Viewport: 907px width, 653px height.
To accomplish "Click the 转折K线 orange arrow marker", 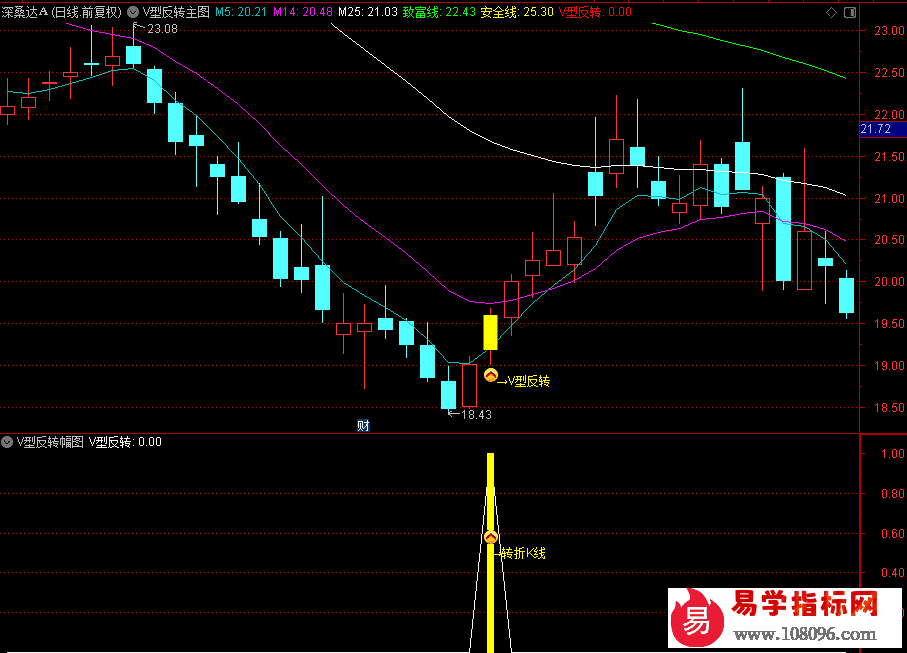I will tap(490, 538).
